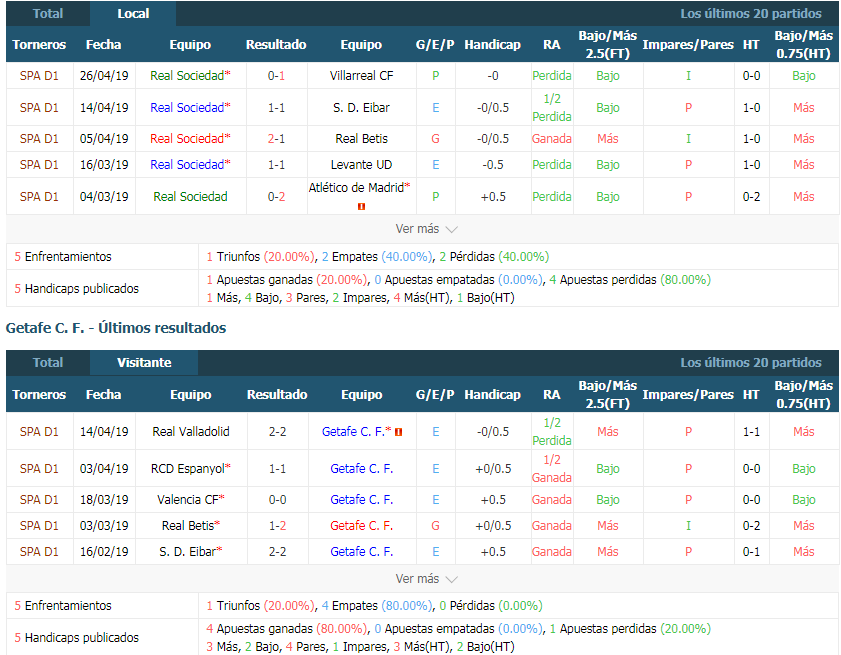The height and width of the screenshot is (655, 841).
Task: Click '1/2 Ganada' in the RCD Espanyol row
Action: tap(552, 469)
